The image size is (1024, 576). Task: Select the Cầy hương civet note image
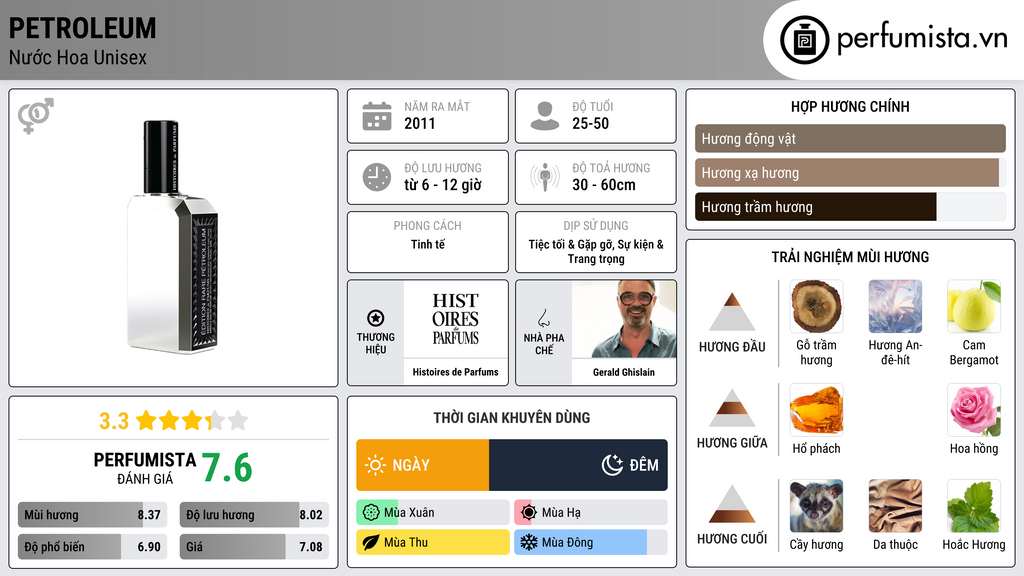coord(816,506)
